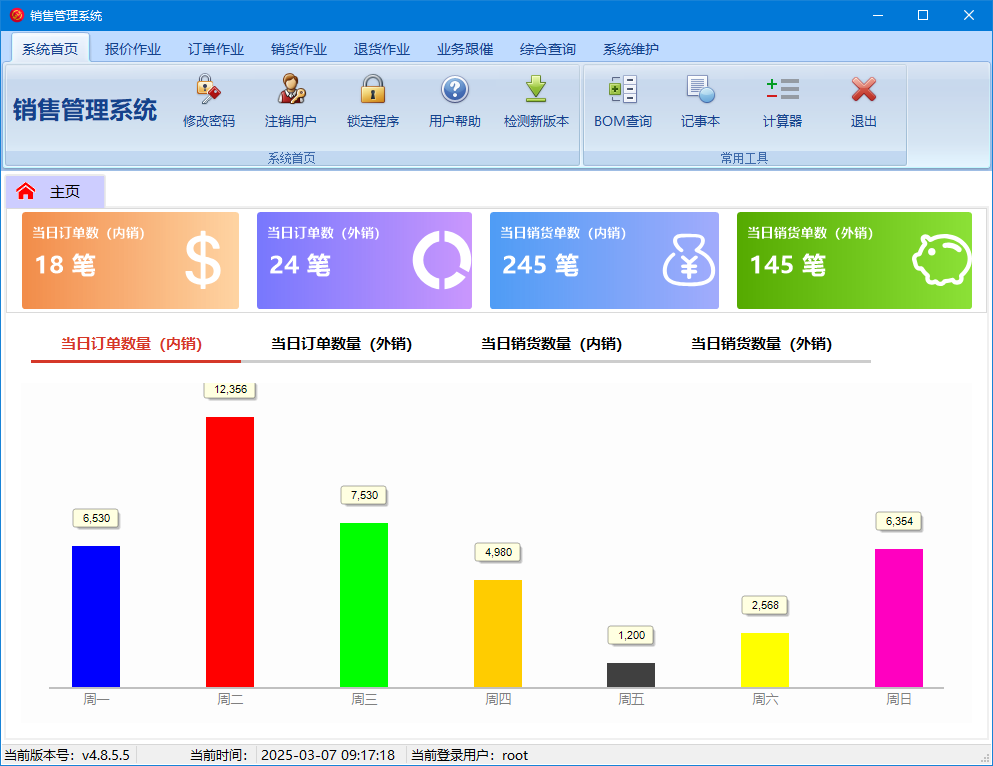Viewport: 993px width, 766px height.
Task: Click the 常用工具 group label
Action: click(x=744, y=158)
